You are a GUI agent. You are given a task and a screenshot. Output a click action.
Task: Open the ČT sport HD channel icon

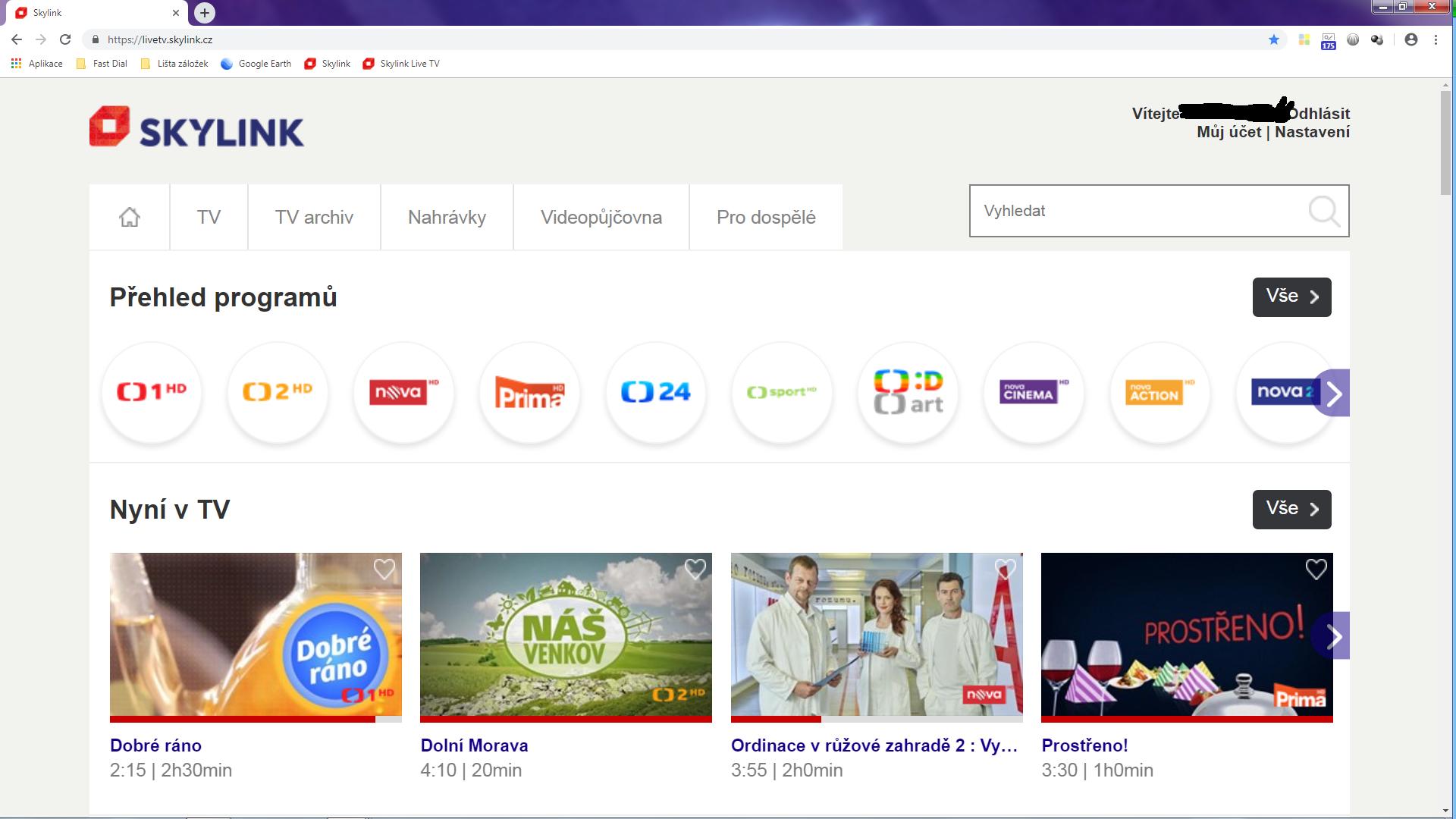coord(781,393)
